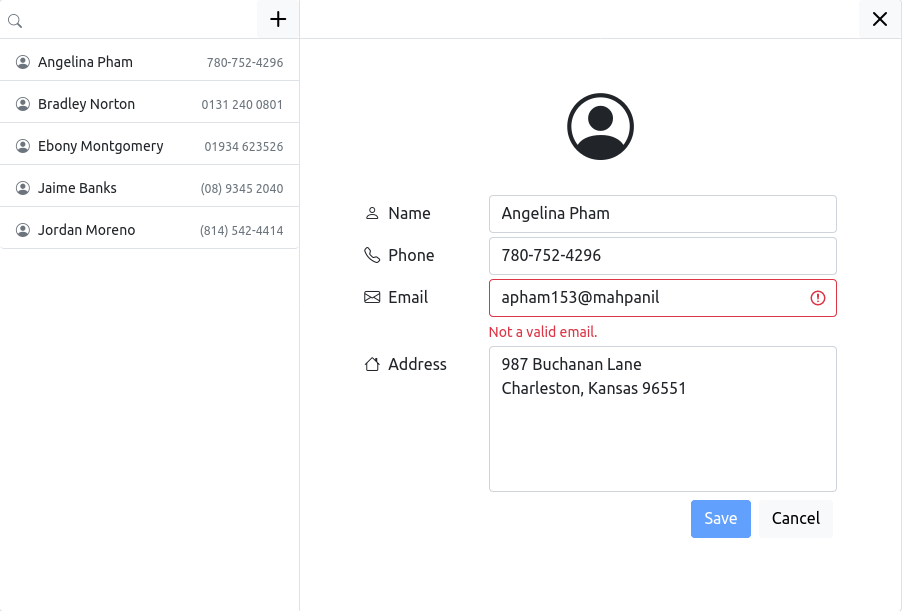
Task: Click the Address home icon
Action: [x=371, y=363]
